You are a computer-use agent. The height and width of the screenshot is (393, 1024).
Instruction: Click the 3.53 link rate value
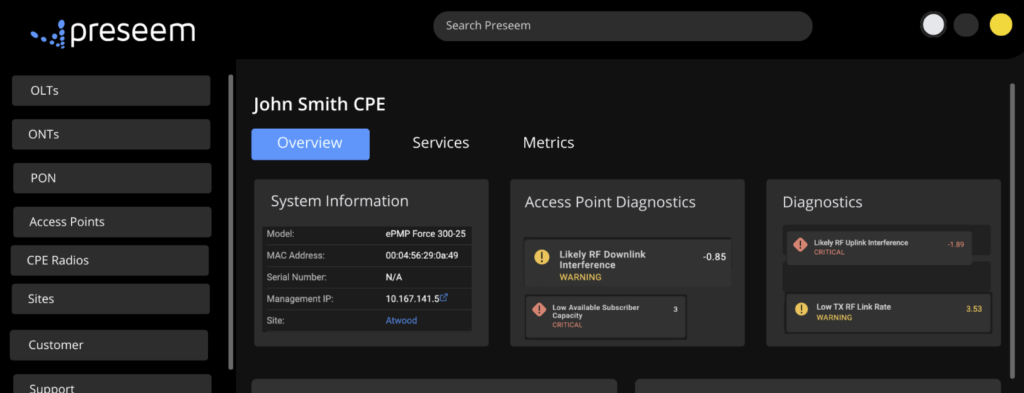974,309
